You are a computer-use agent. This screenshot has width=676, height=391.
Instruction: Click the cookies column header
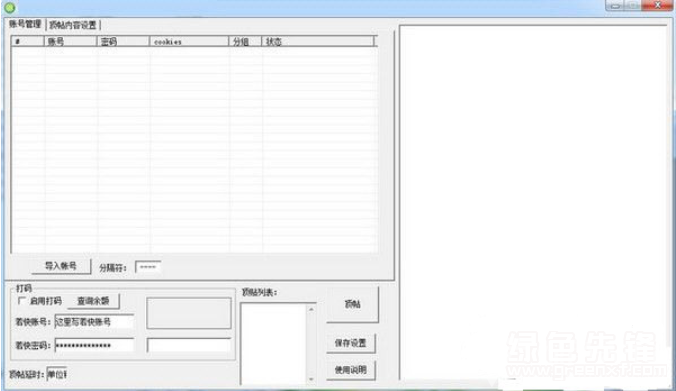189,41
